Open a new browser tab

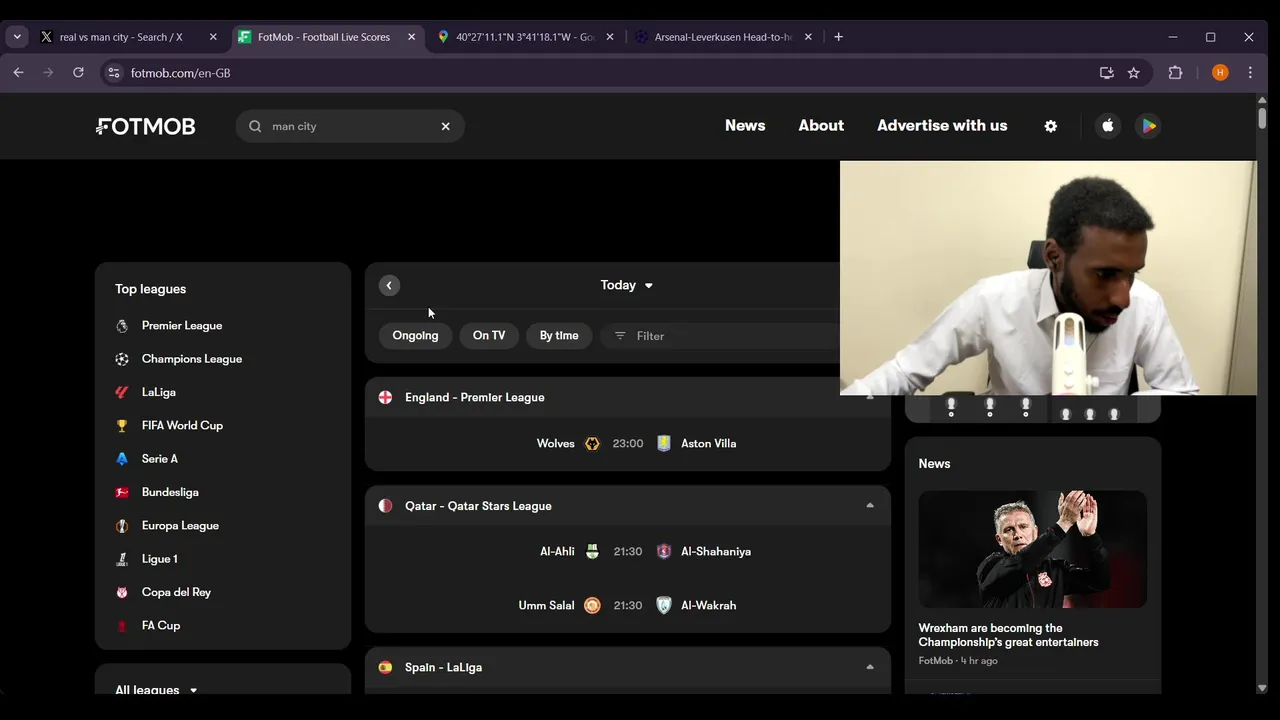click(838, 37)
